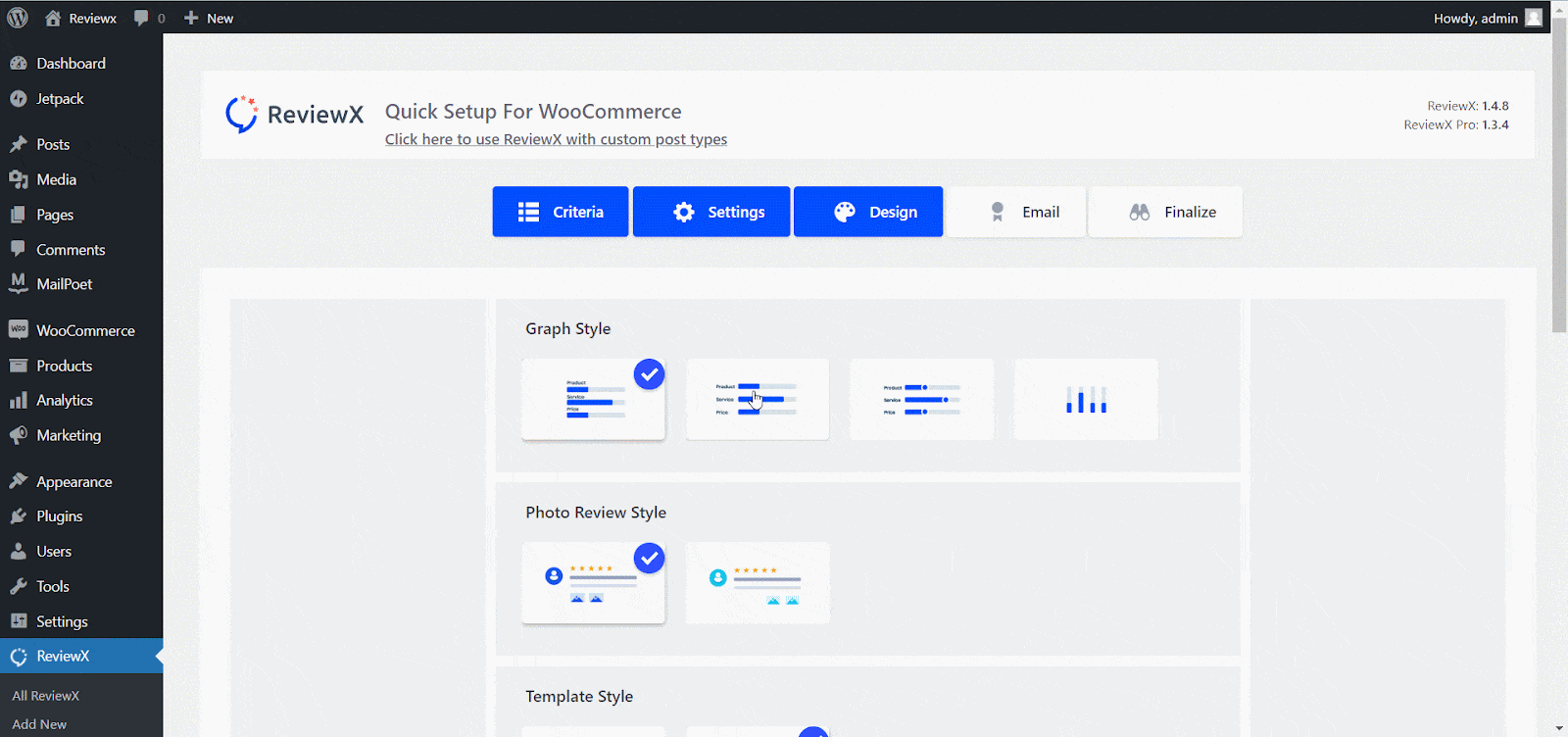This screenshot has height=737, width=1568.
Task: Select the first photo review style
Action: [x=593, y=583]
